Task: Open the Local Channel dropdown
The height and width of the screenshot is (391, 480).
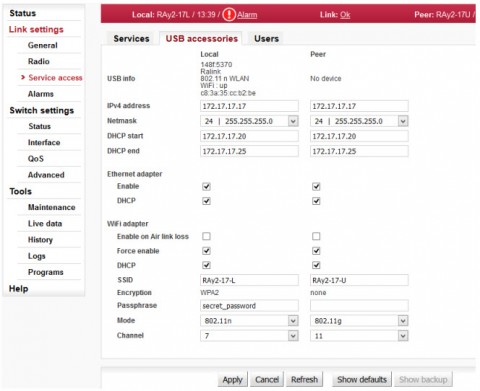Action: [249, 336]
